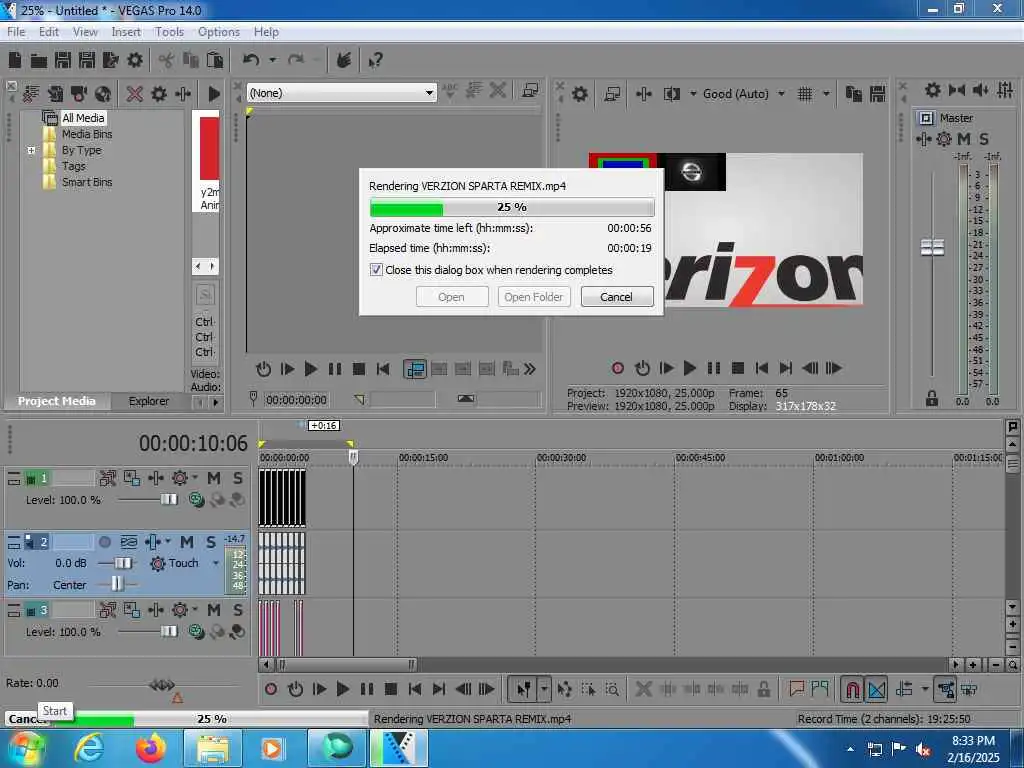Open the Normal Edit tool dropdown arrow
Viewport: 1024px width, 768px height.
[x=544, y=689]
